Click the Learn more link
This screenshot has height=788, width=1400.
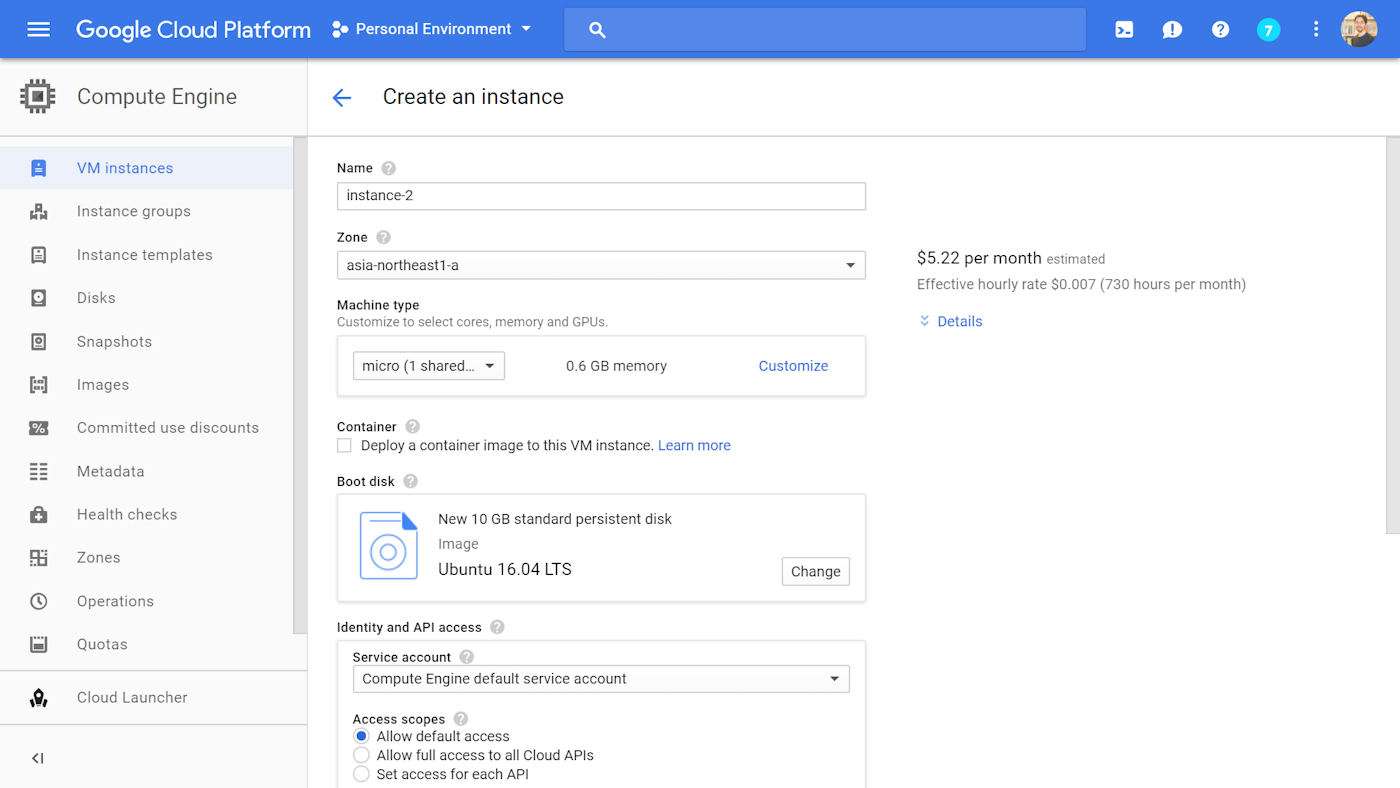[694, 445]
